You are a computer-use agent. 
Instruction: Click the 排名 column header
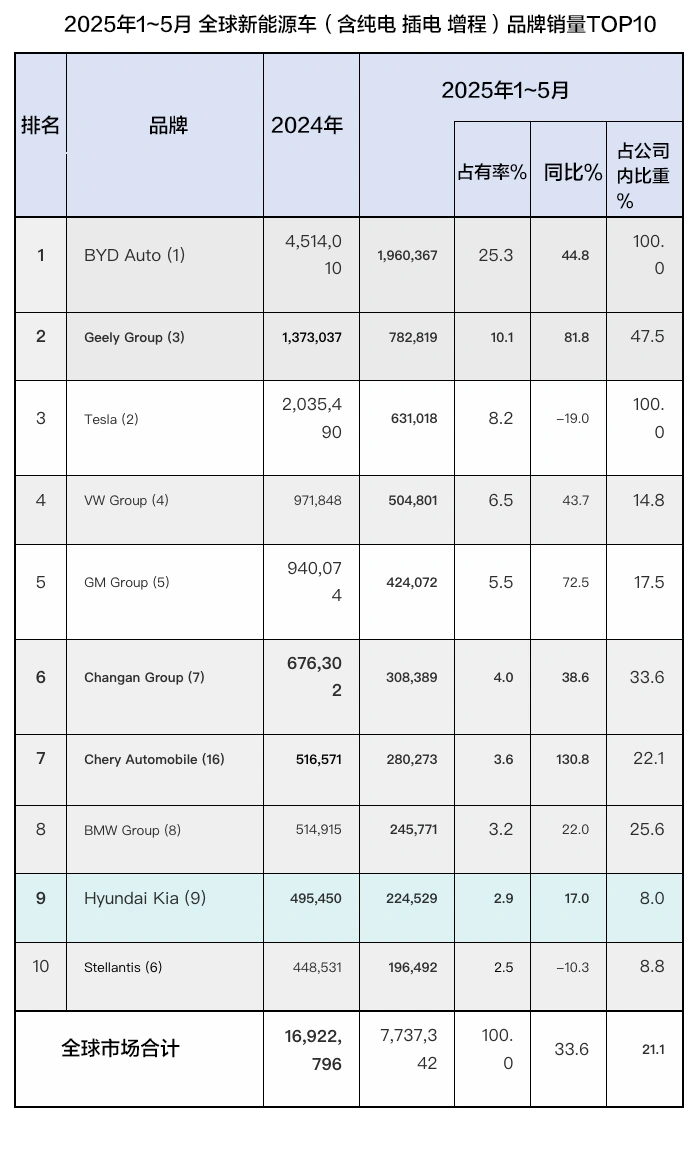point(40,135)
